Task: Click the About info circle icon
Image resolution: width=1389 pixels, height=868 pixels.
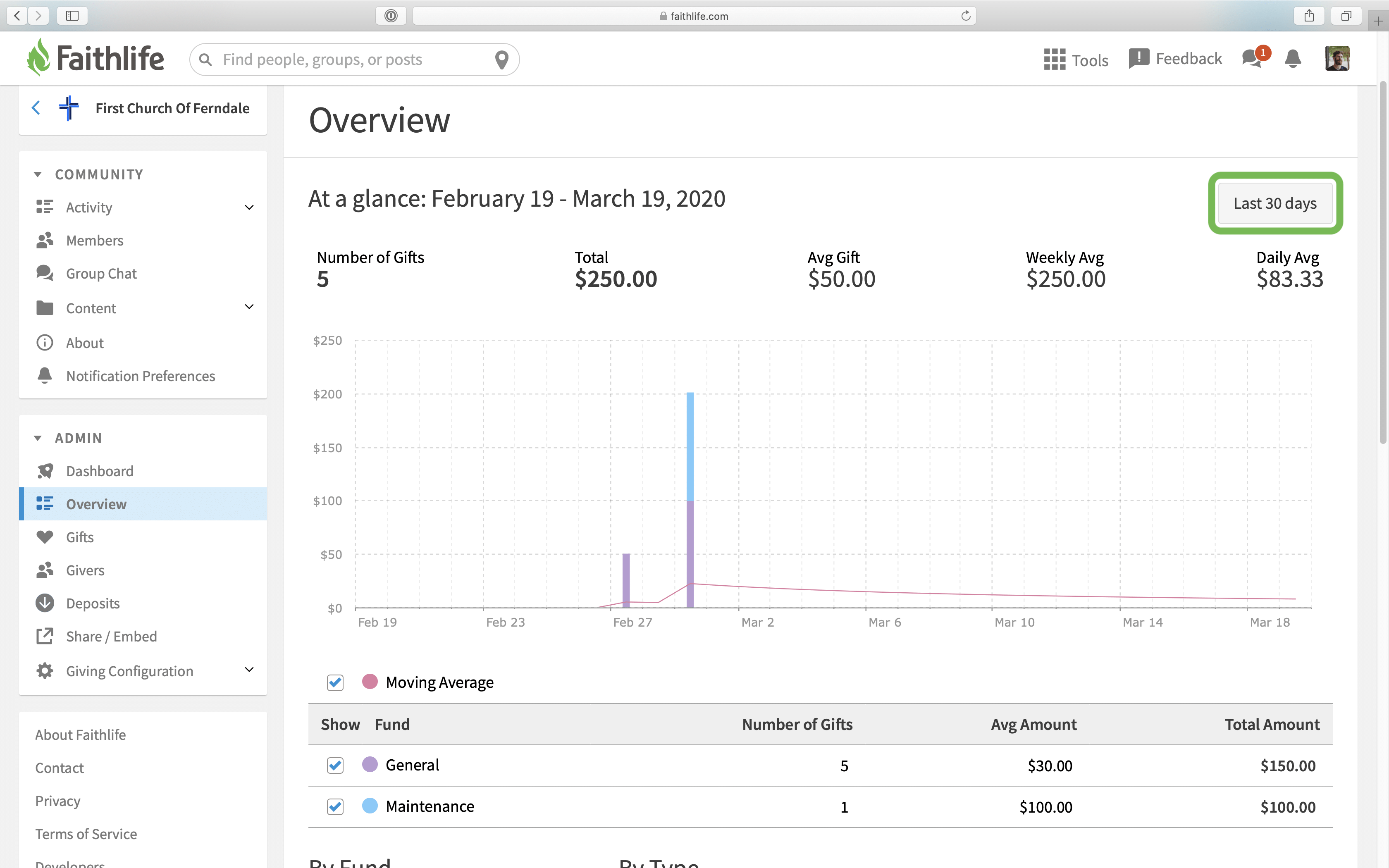Action: (45, 343)
